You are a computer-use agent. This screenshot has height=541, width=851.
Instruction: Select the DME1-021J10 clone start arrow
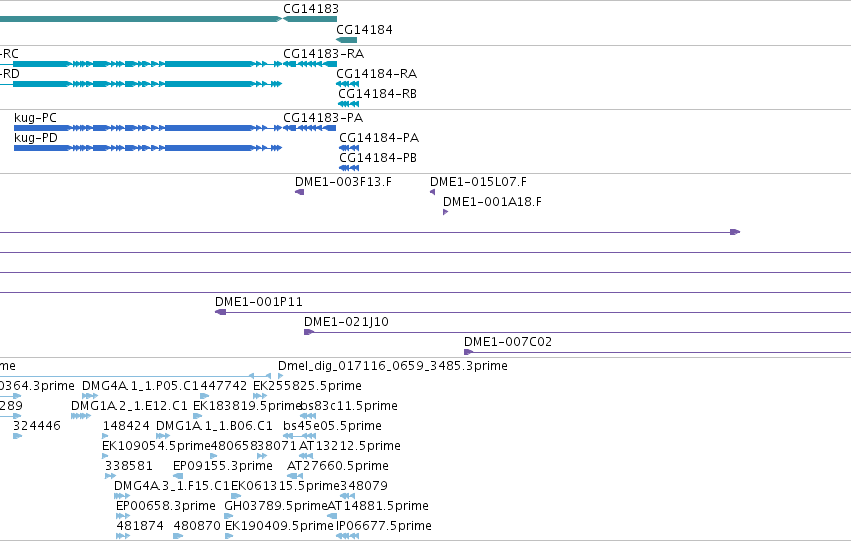pyautogui.click(x=309, y=332)
